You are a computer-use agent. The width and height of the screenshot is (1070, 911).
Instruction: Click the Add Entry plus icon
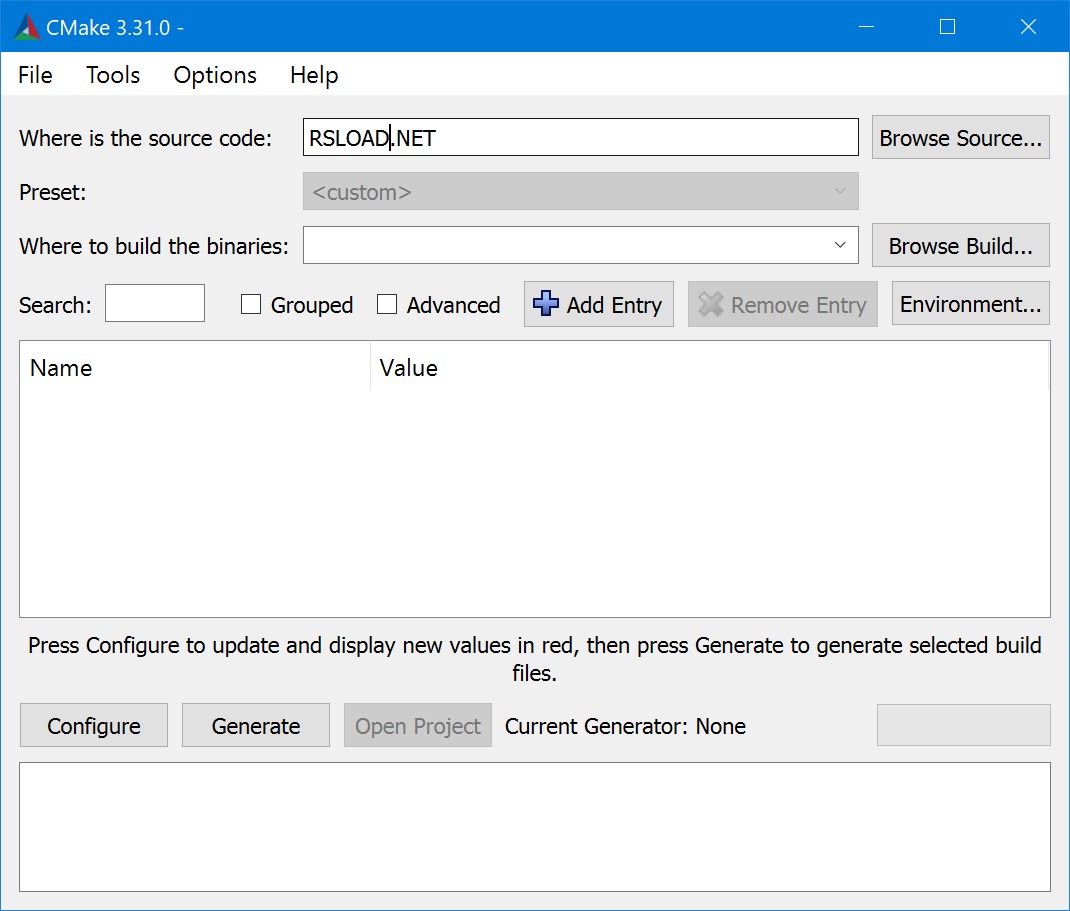point(546,304)
